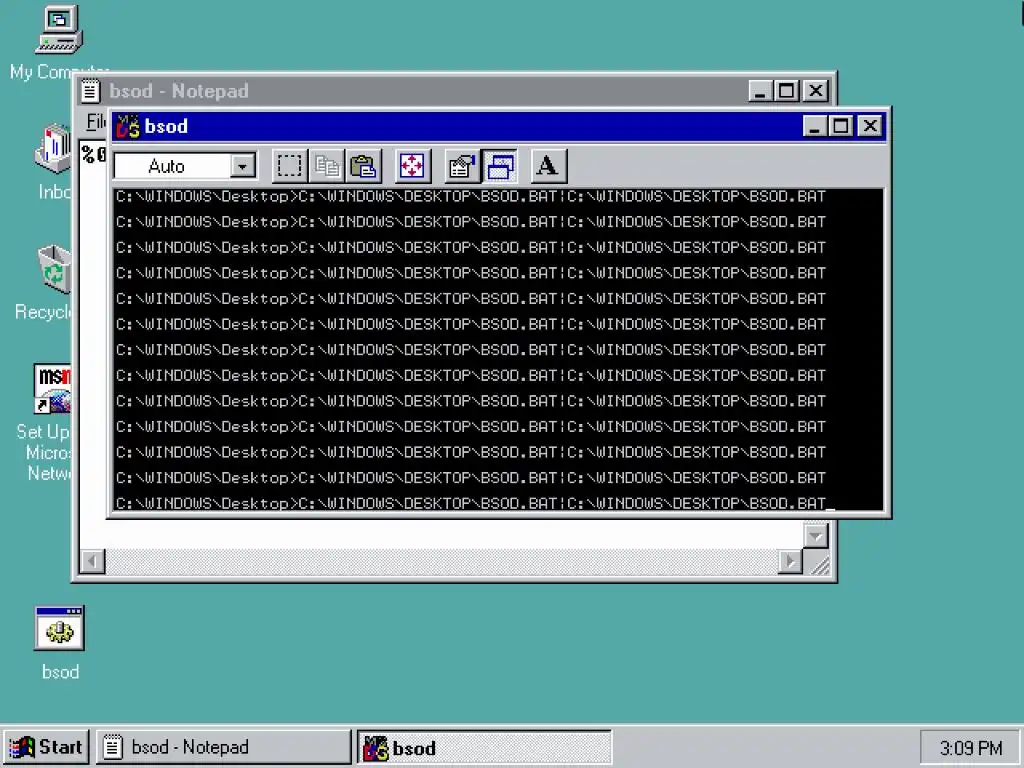Click the Mark selection tool in bsod toolbar
The width and height of the screenshot is (1024, 768).
[289, 166]
